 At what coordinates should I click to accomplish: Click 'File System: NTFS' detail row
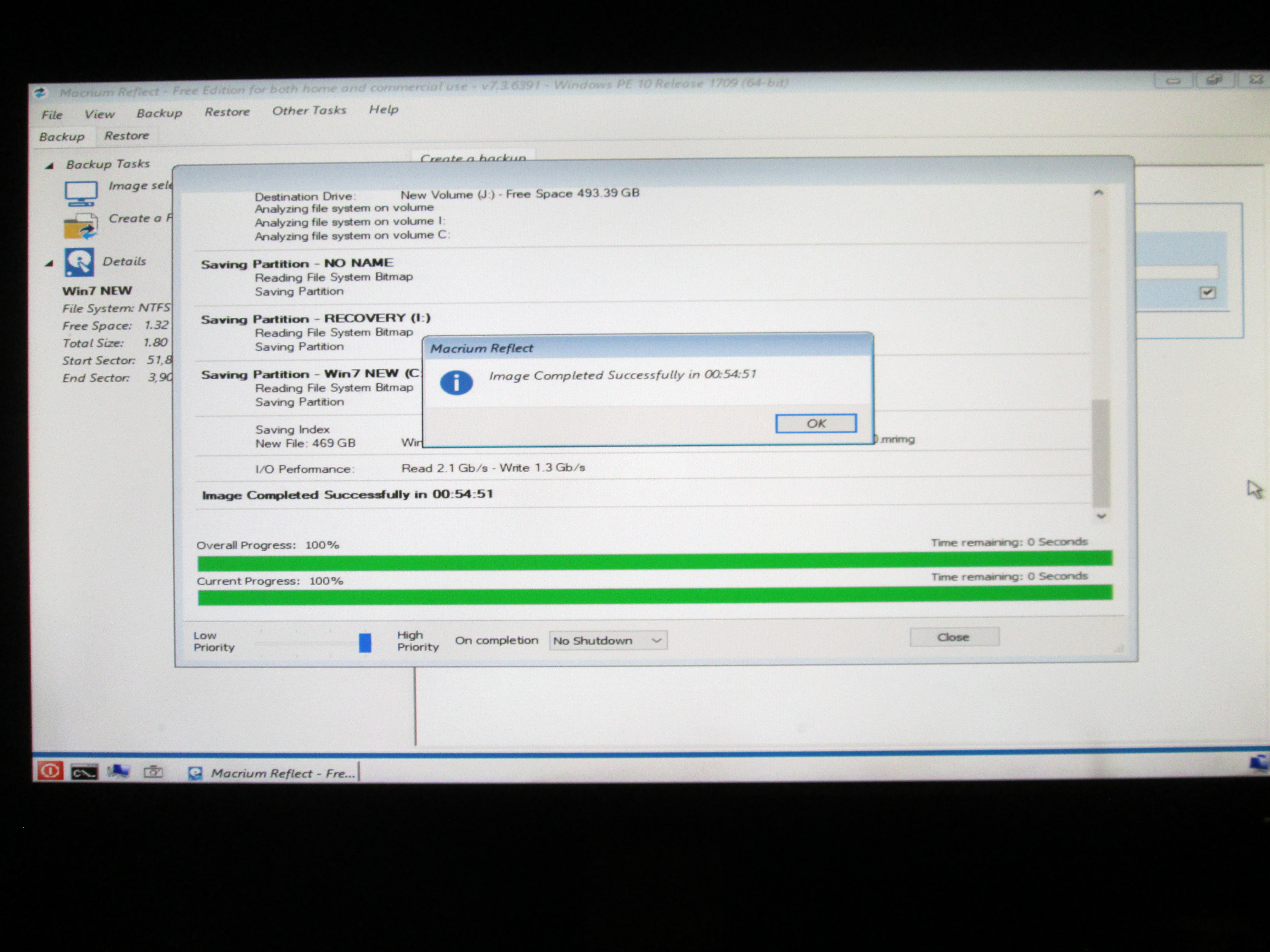(x=116, y=308)
